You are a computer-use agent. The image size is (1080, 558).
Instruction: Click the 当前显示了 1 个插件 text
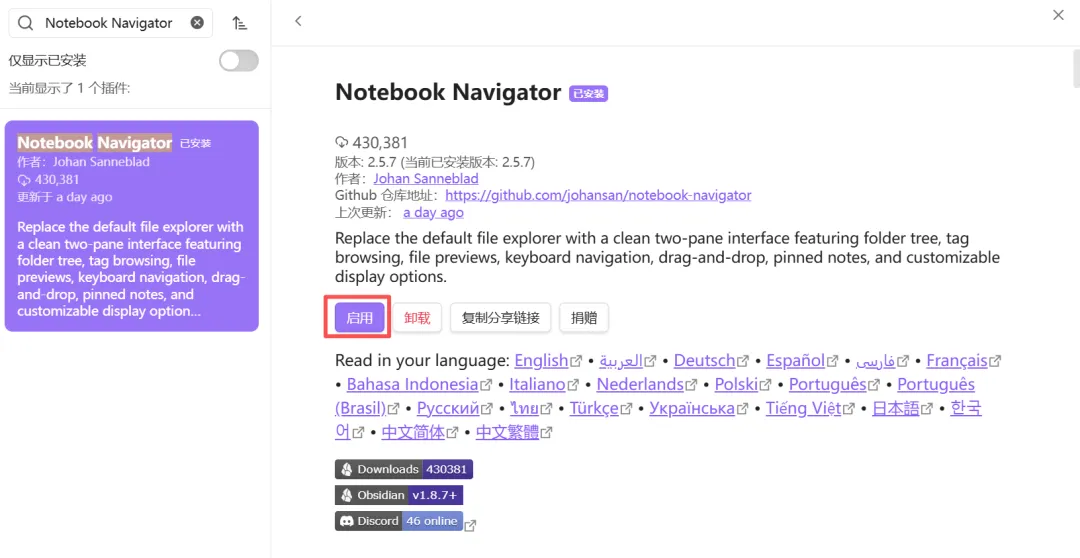[x=69, y=87]
